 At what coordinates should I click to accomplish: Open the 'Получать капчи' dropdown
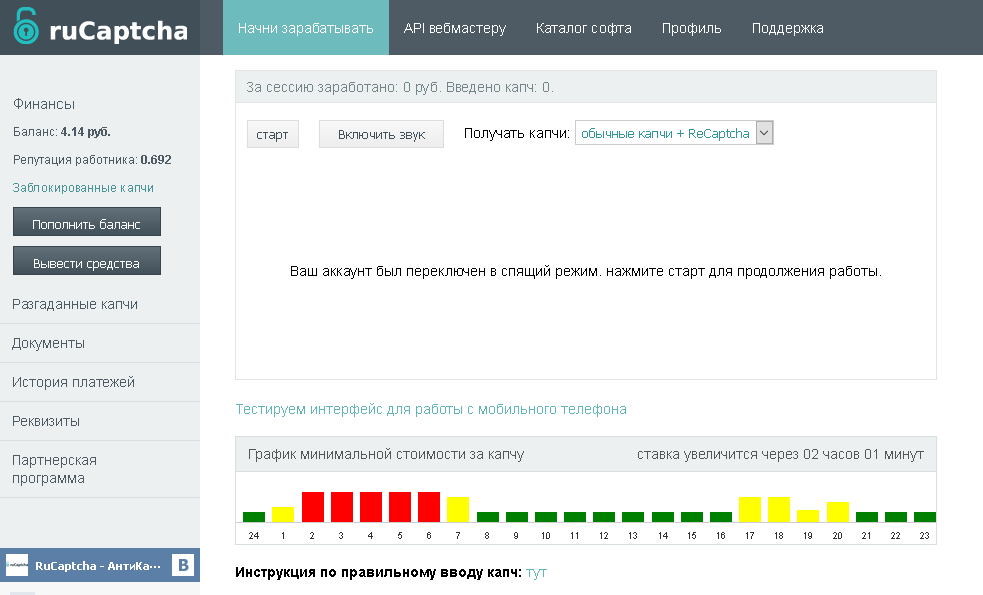coord(674,133)
